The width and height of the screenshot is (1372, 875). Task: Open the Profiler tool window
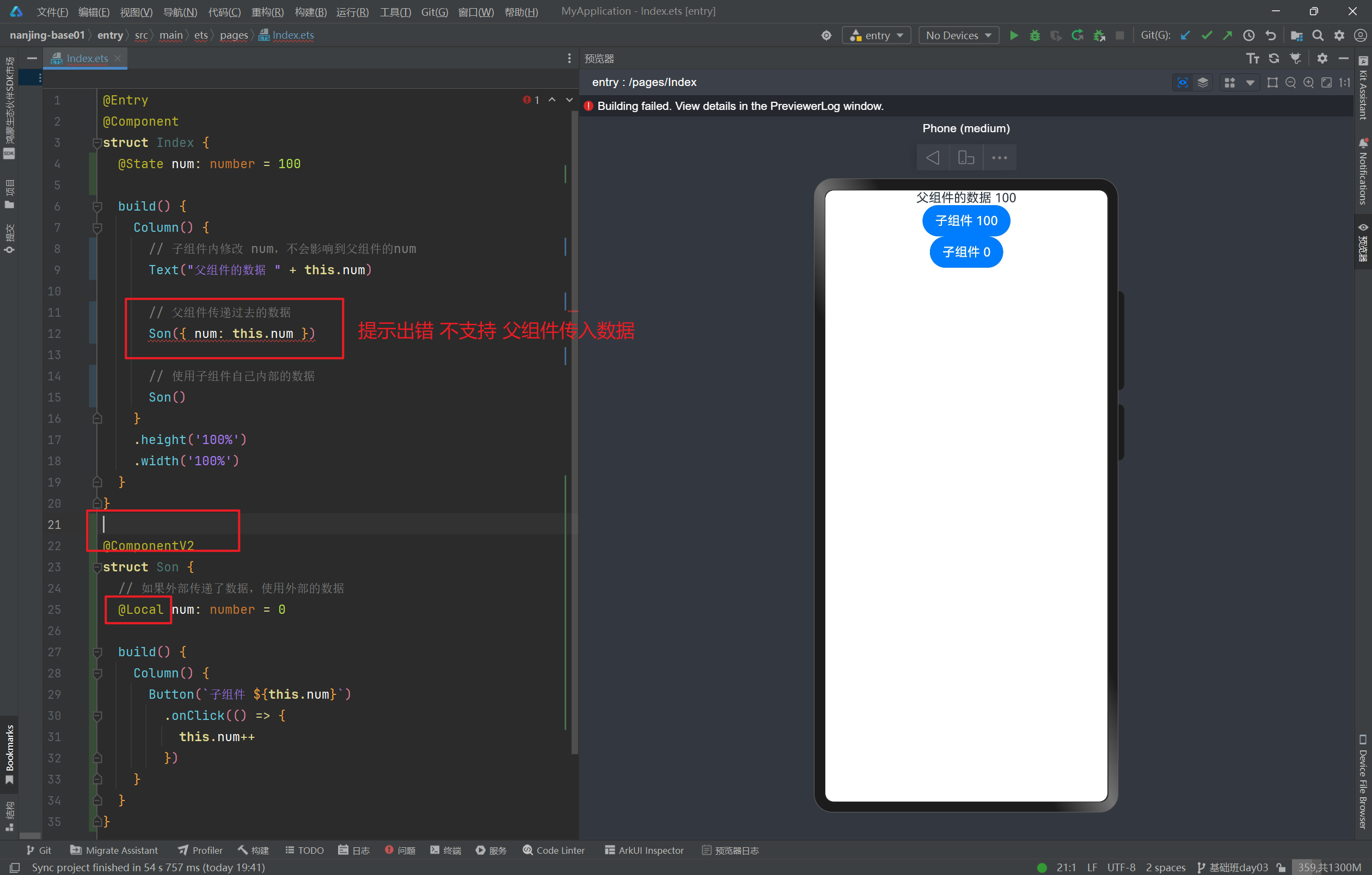coord(200,850)
